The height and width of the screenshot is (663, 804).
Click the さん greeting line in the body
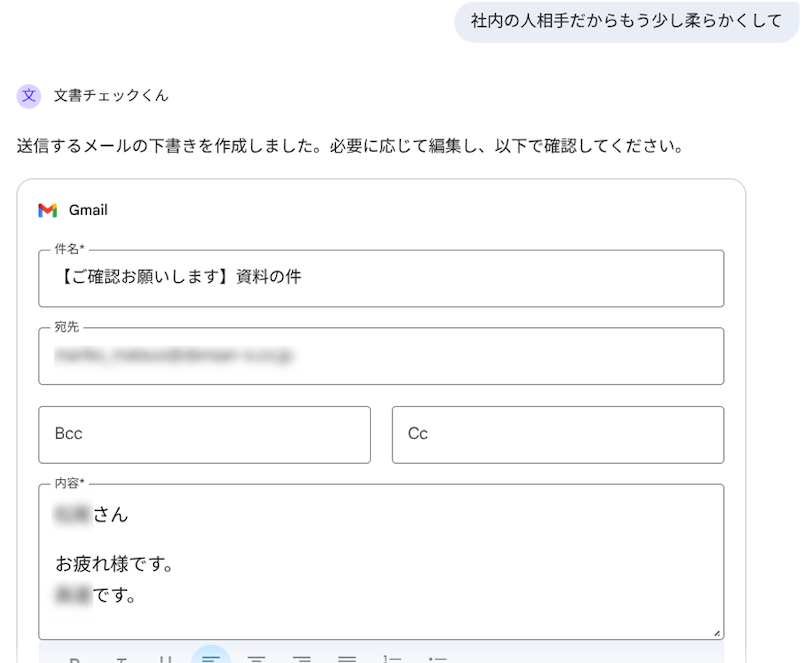(x=91, y=514)
